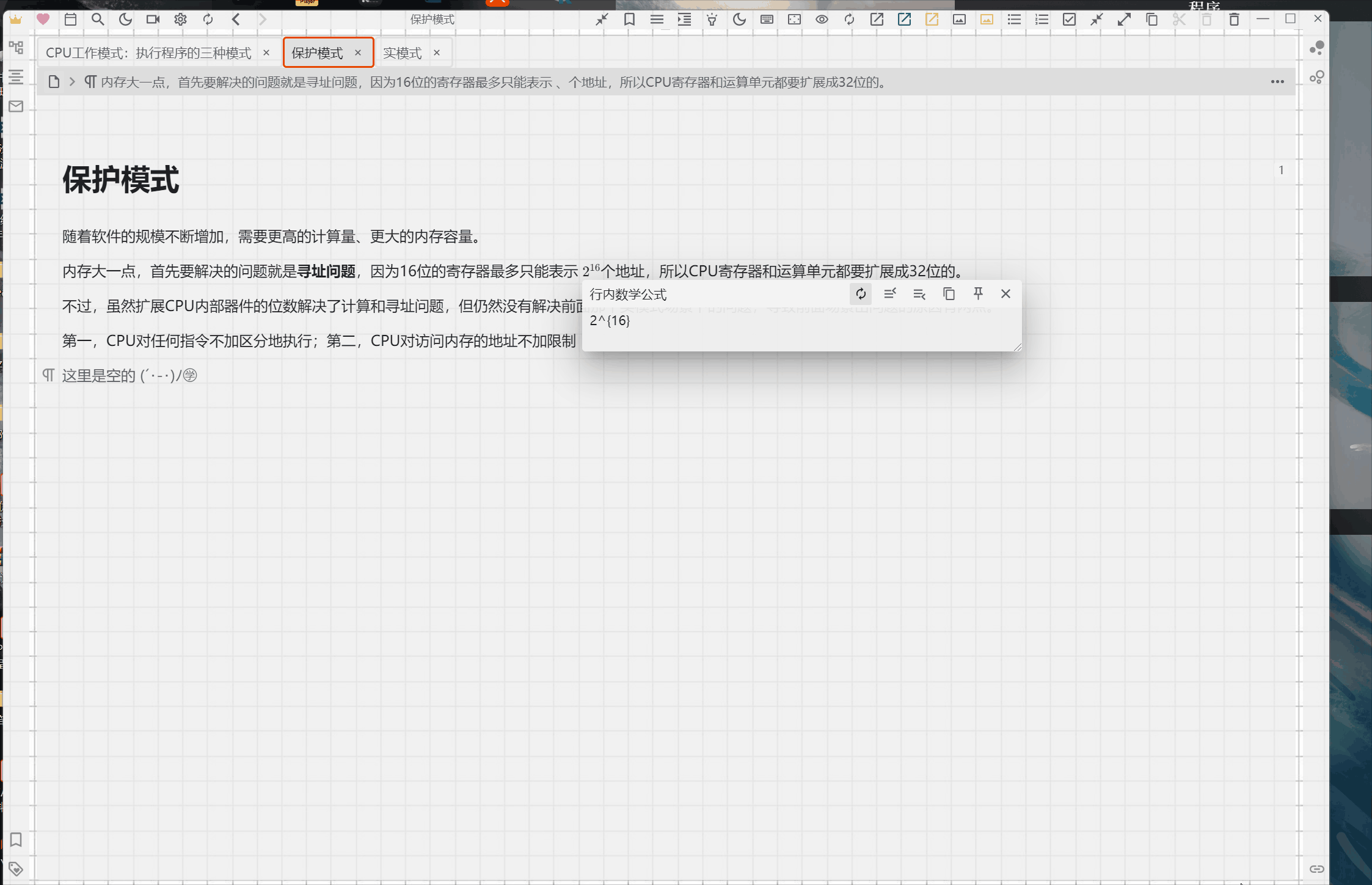Toggle dark mode with the moon icon
The image size is (1372, 885).
[x=125, y=19]
